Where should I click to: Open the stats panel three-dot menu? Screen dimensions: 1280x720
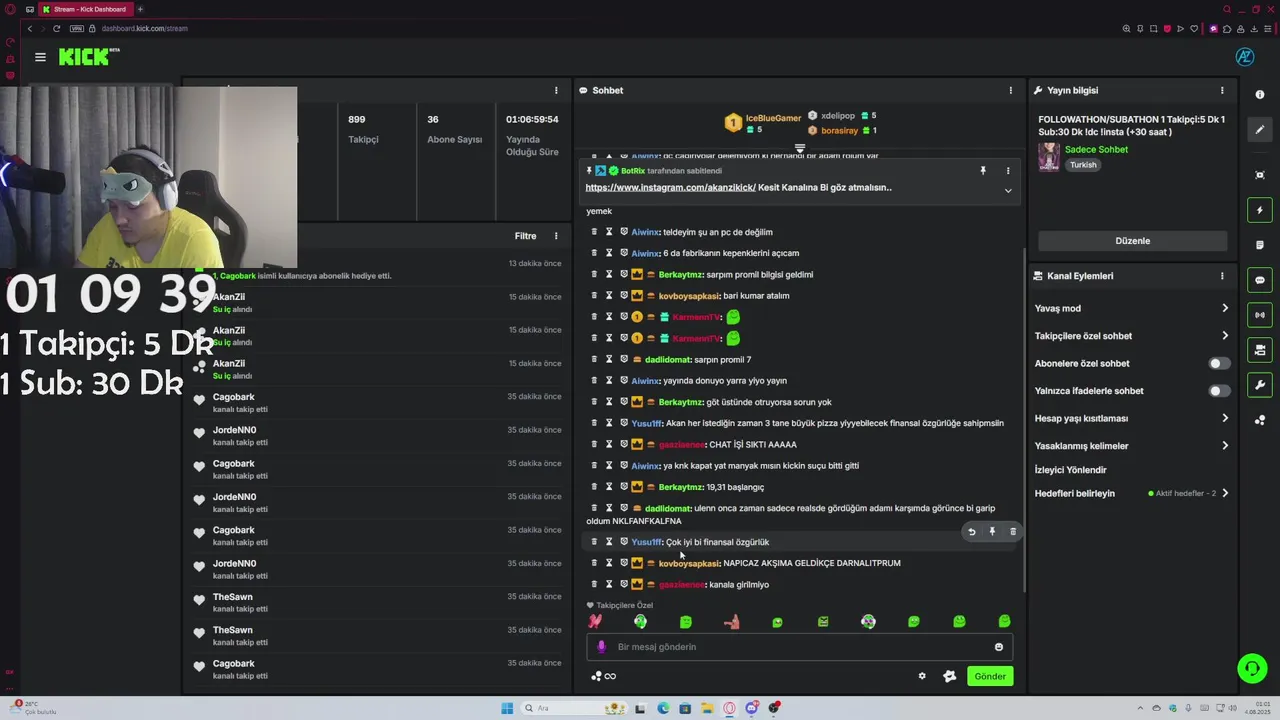tap(556, 90)
